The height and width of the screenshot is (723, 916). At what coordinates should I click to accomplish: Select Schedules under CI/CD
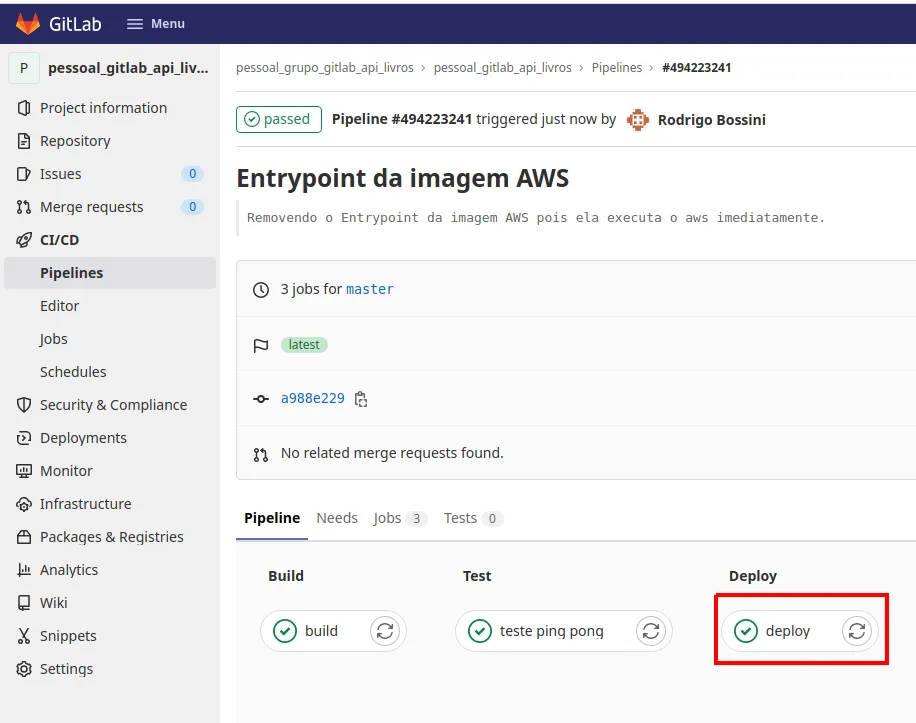coord(73,372)
